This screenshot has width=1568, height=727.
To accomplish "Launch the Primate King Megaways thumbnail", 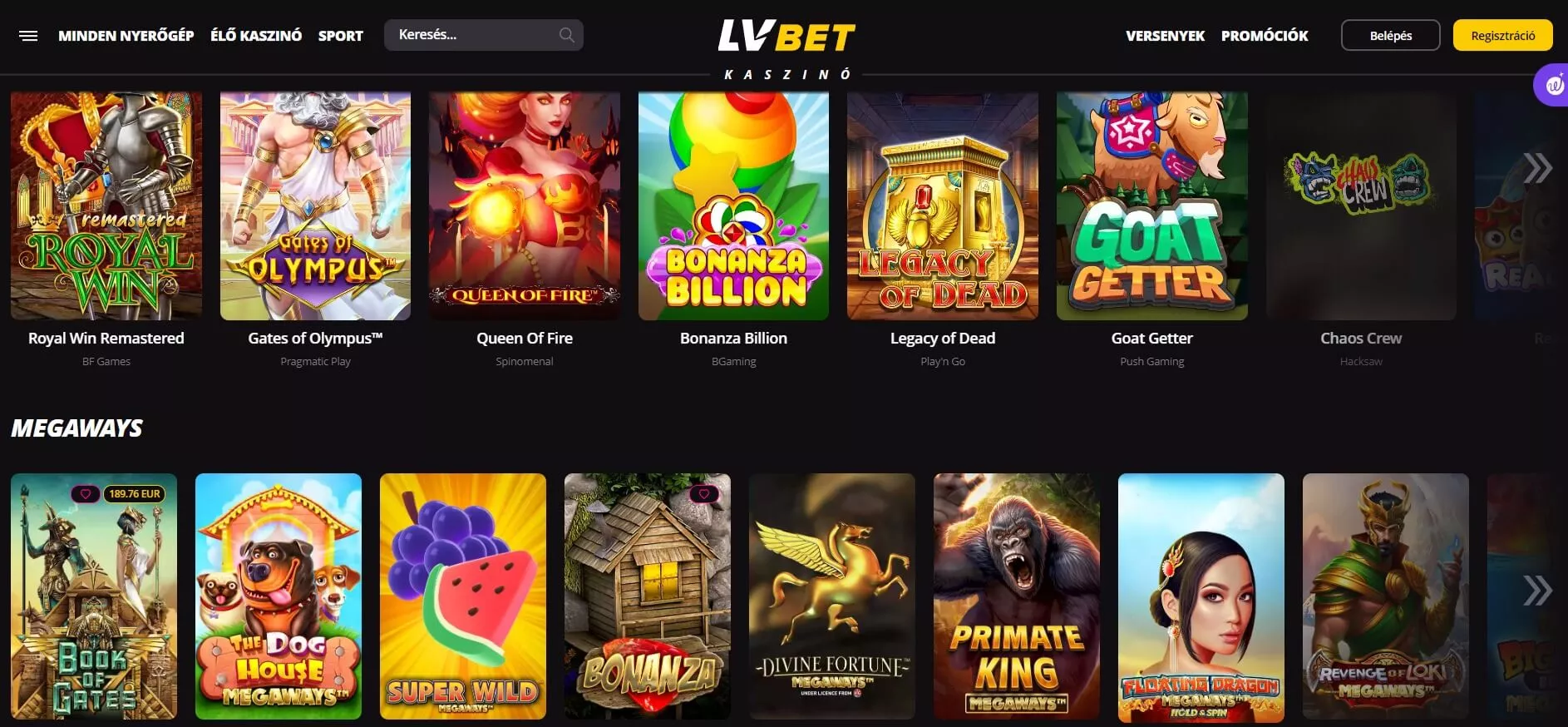I will click(1017, 596).
